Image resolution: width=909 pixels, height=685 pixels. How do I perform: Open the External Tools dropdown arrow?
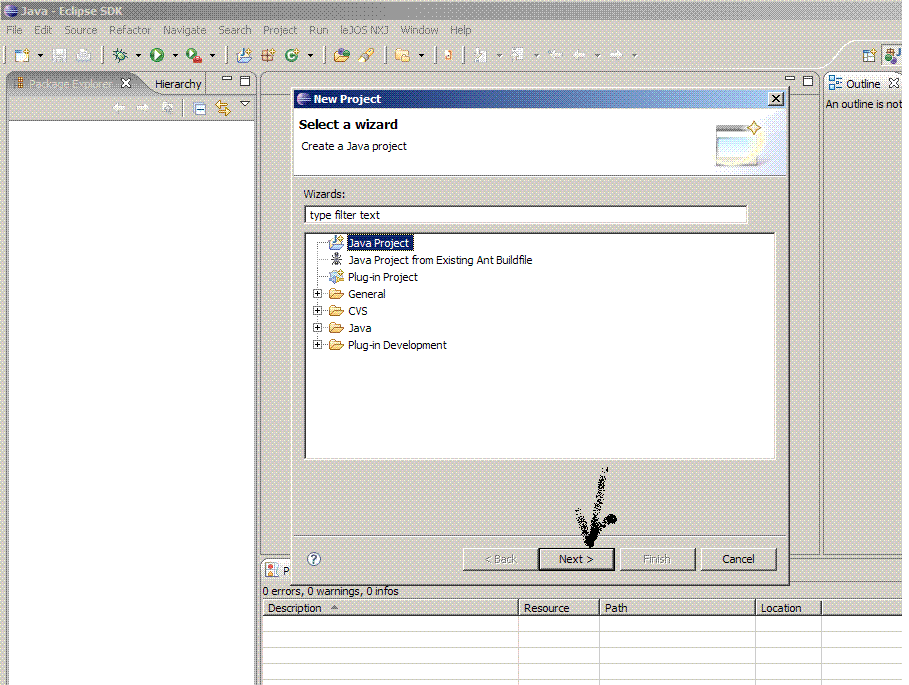click(212, 56)
